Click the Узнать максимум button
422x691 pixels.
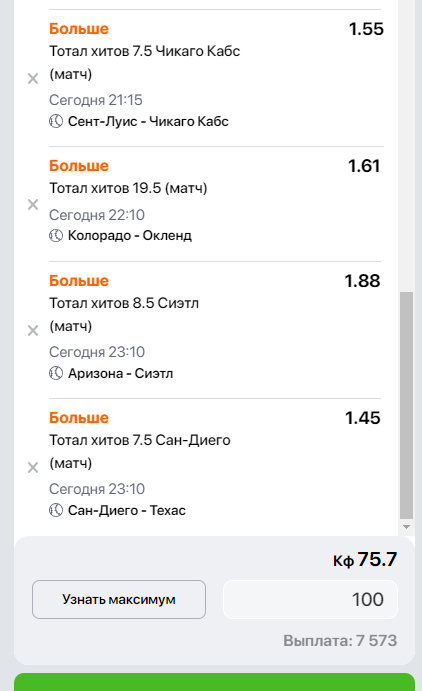point(119,599)
